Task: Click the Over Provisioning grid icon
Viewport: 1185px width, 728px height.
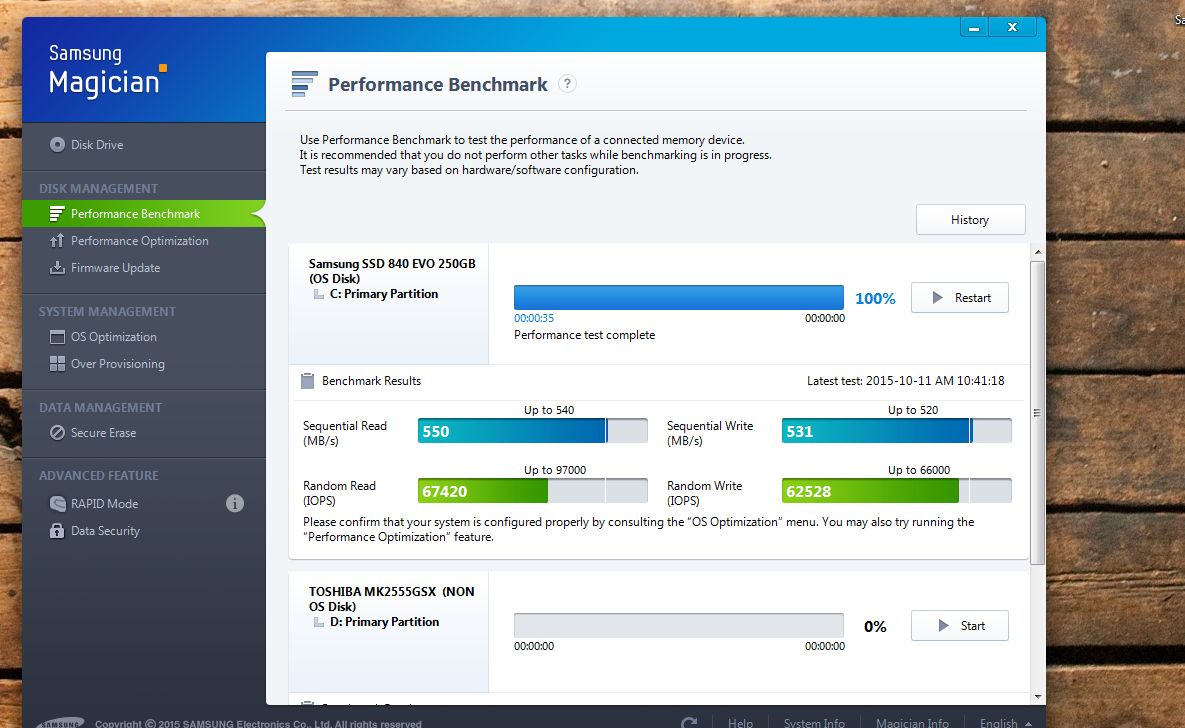Action: click(x=57, y=364)
